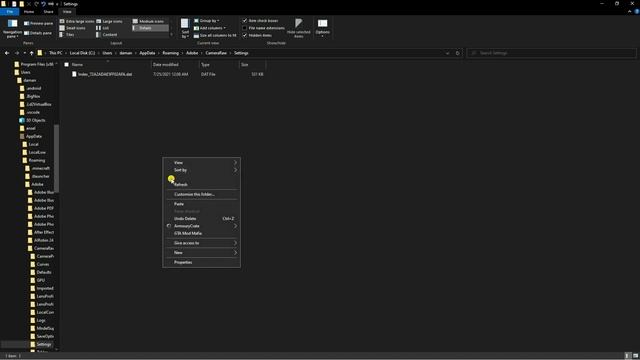Screen dimensions: 640x360
Task: Open the File tab
Action: pyautogui.click(x=10, y=12)
